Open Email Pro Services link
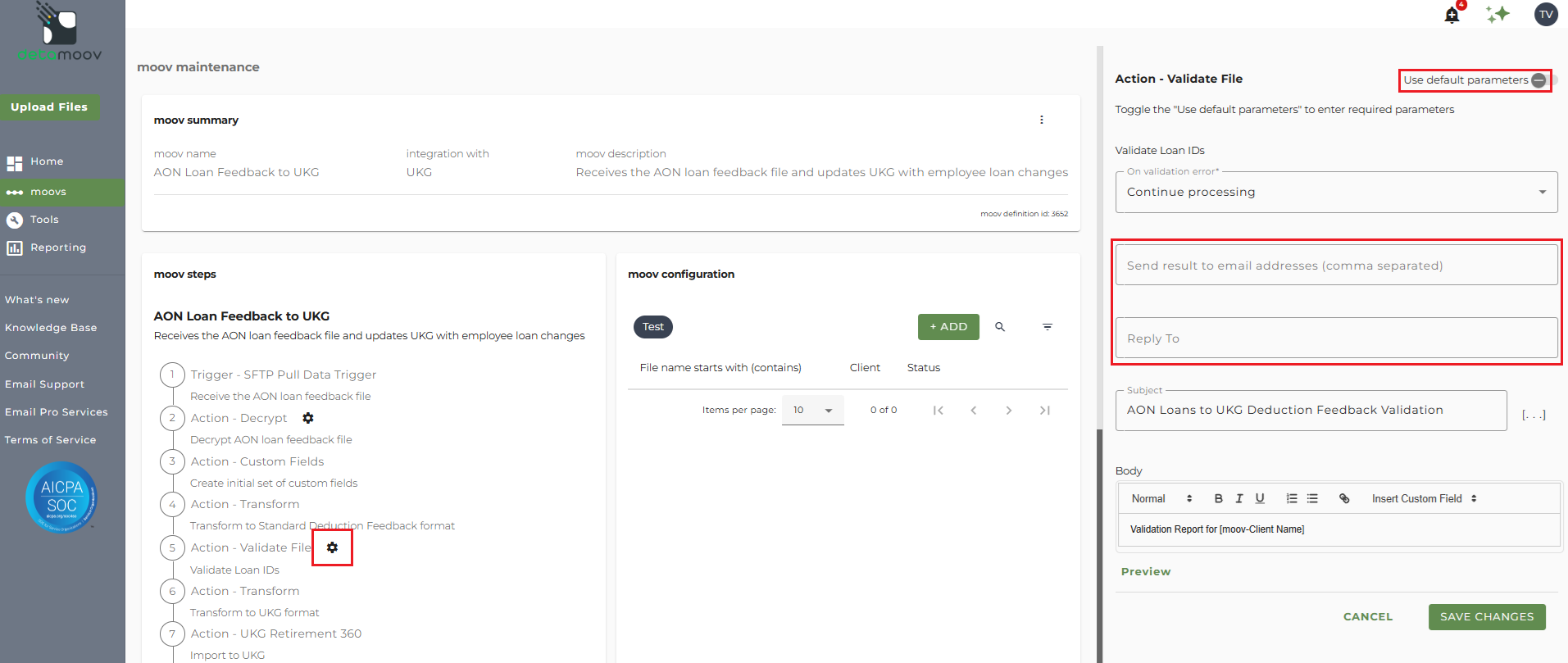Screen dimensions: 1568x663 tap(57, 412)
